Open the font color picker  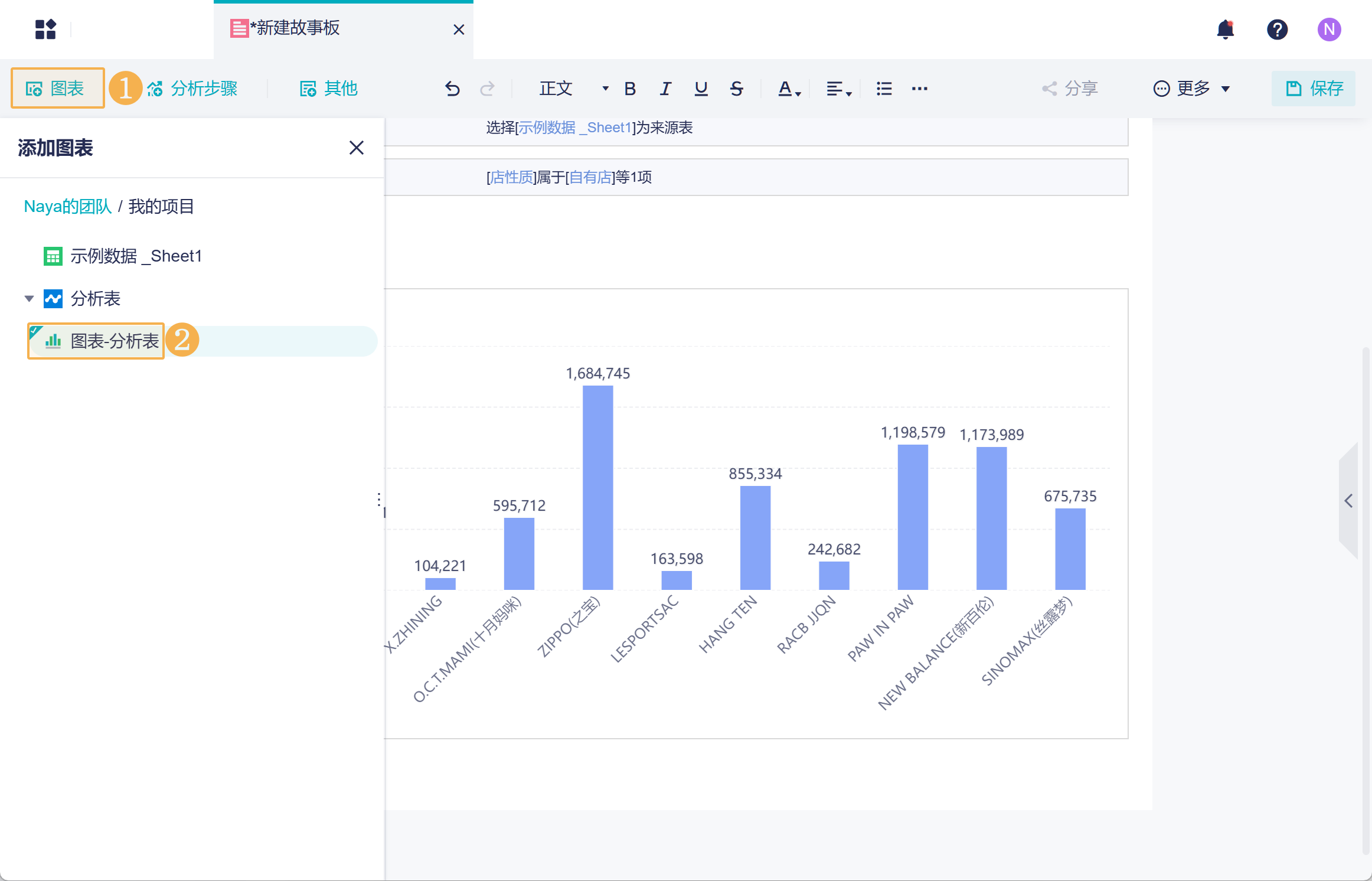[789, 89]
